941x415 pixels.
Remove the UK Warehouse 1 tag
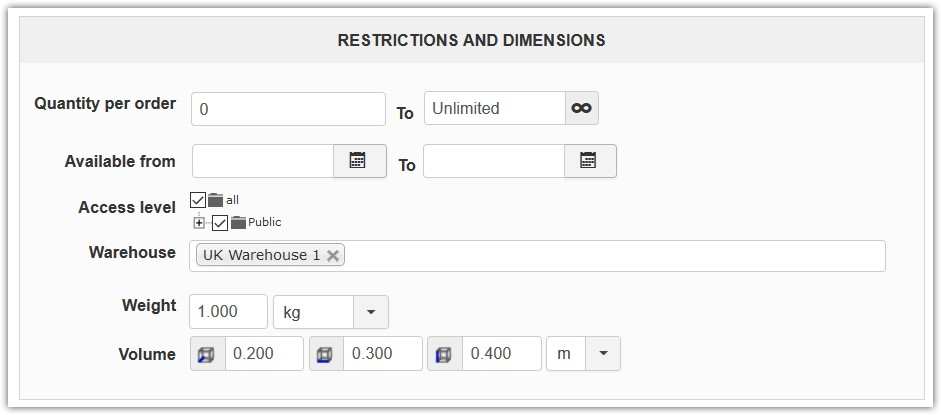point(333,255)
